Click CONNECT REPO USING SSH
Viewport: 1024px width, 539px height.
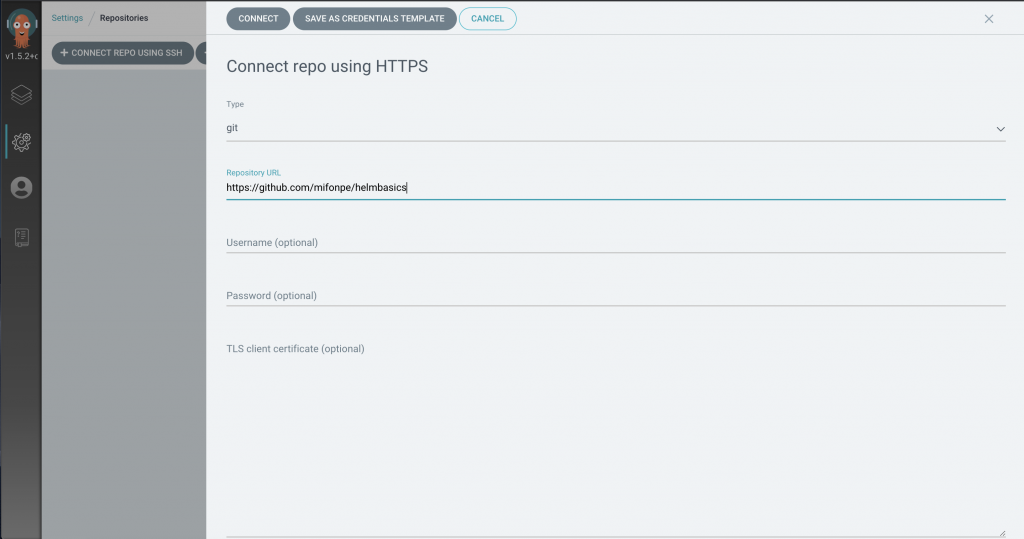(123, 53)
